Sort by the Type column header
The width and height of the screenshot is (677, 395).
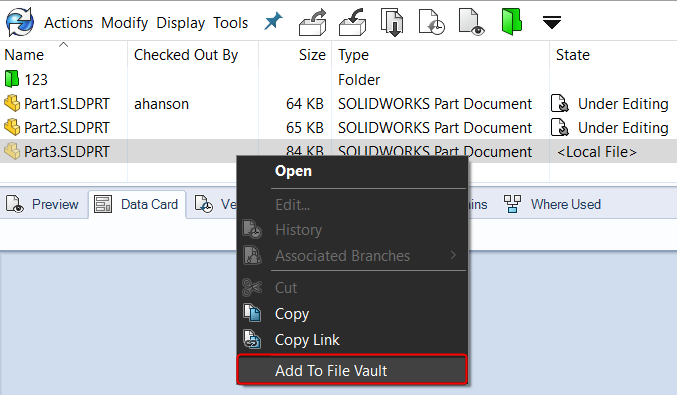pyautogui.click(x=353, y=55)
